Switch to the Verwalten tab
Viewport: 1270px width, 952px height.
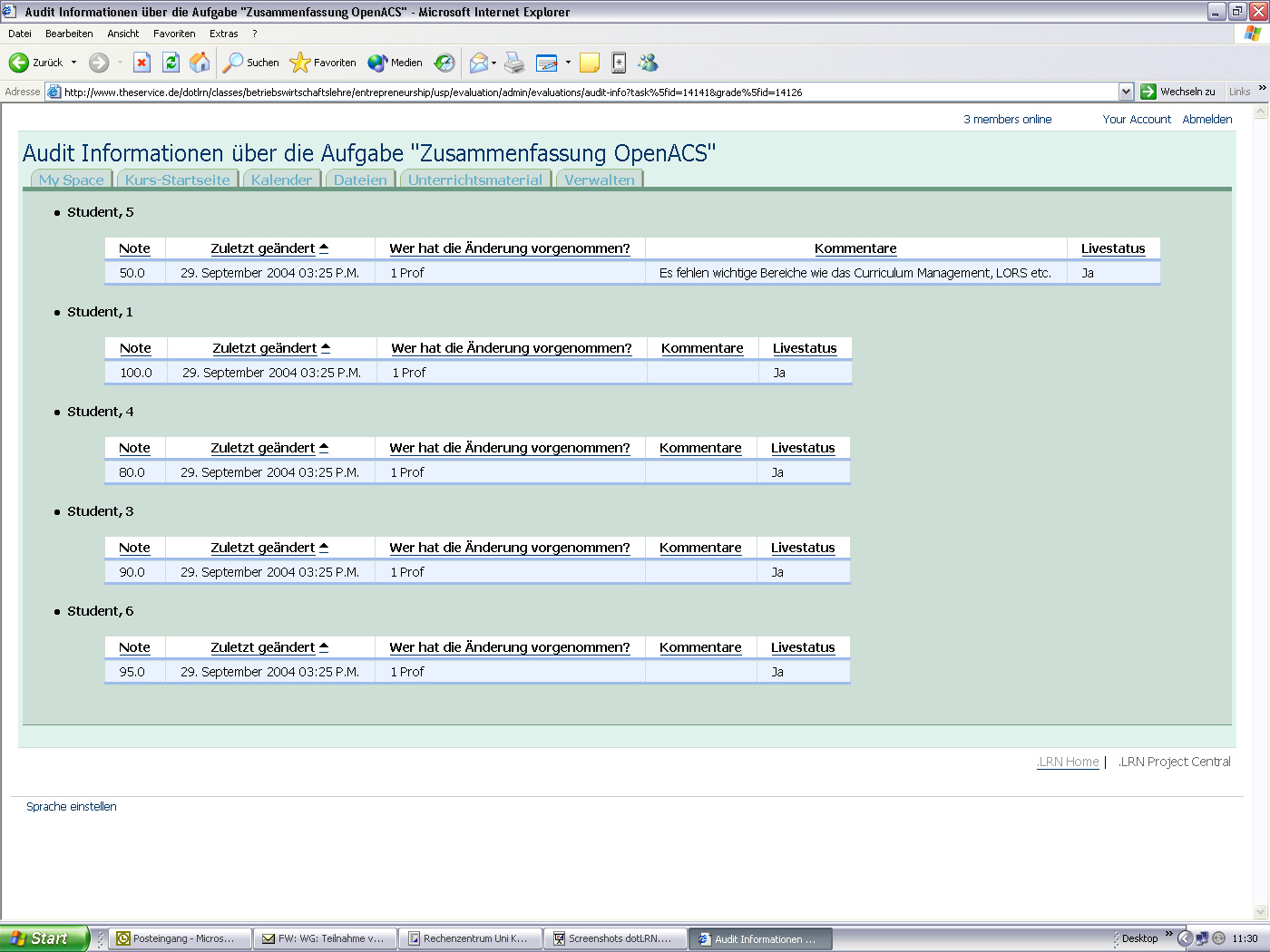click(599, 180)
